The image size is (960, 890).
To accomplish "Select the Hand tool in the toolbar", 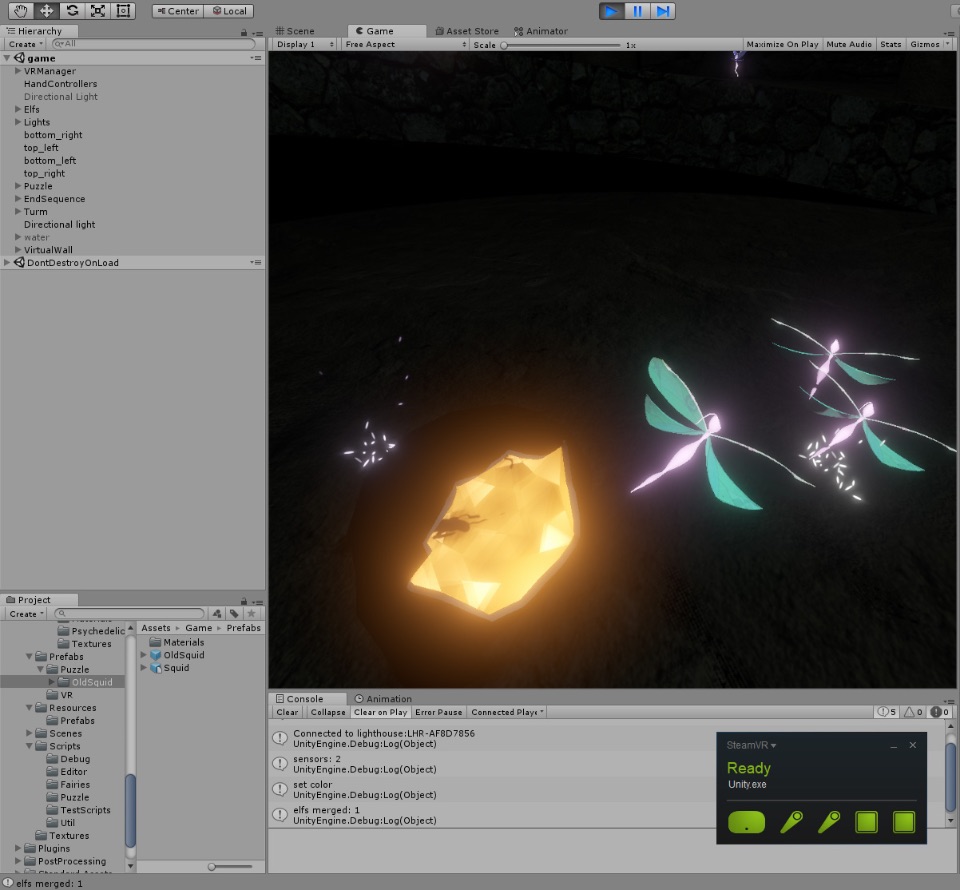I will (x=20, y=10).
